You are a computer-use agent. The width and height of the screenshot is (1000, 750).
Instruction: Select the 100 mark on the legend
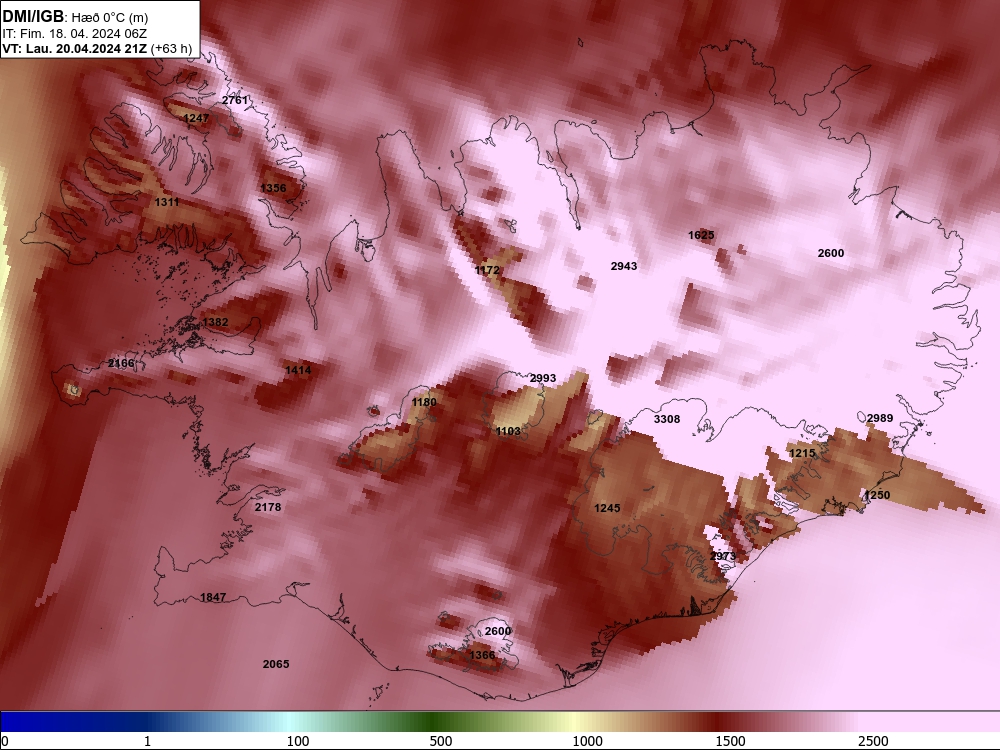tap(298, 741)
